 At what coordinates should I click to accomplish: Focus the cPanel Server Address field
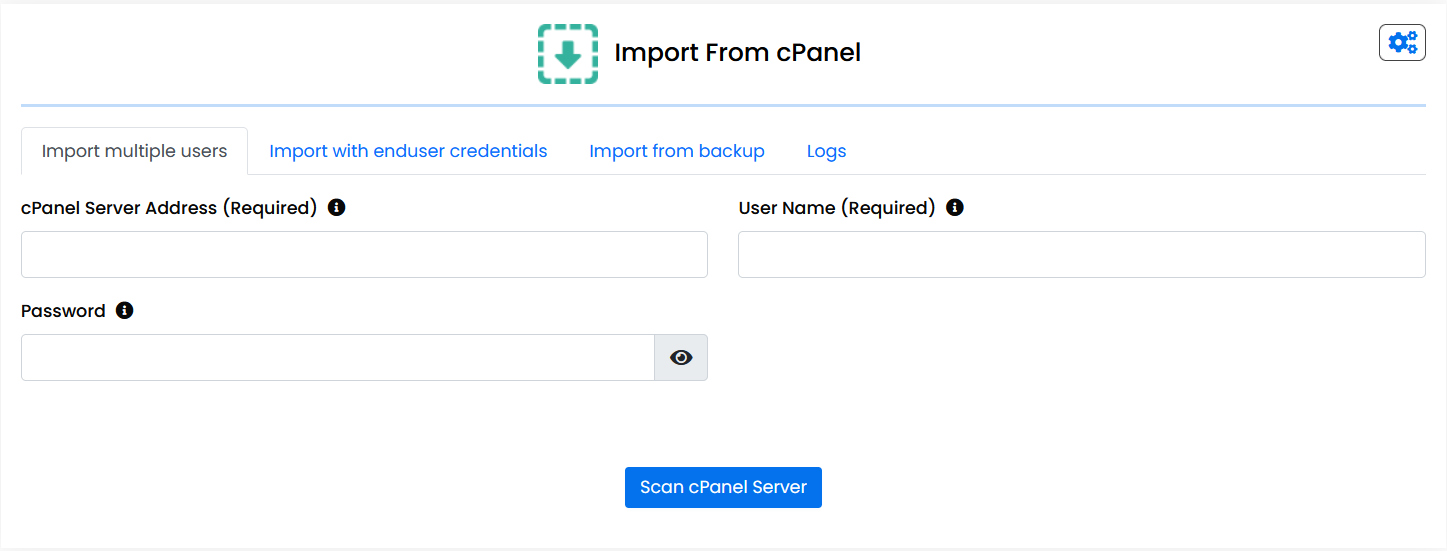(364, 255)
